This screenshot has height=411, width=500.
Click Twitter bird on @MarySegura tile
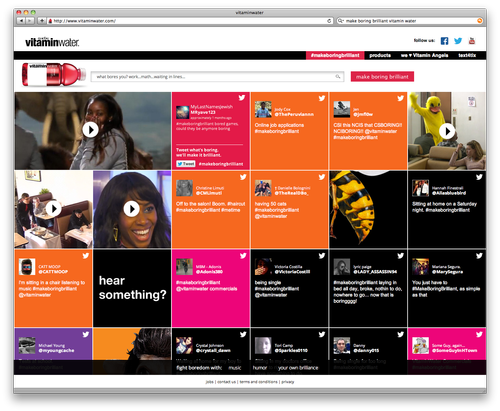click(x=479, y=256)
